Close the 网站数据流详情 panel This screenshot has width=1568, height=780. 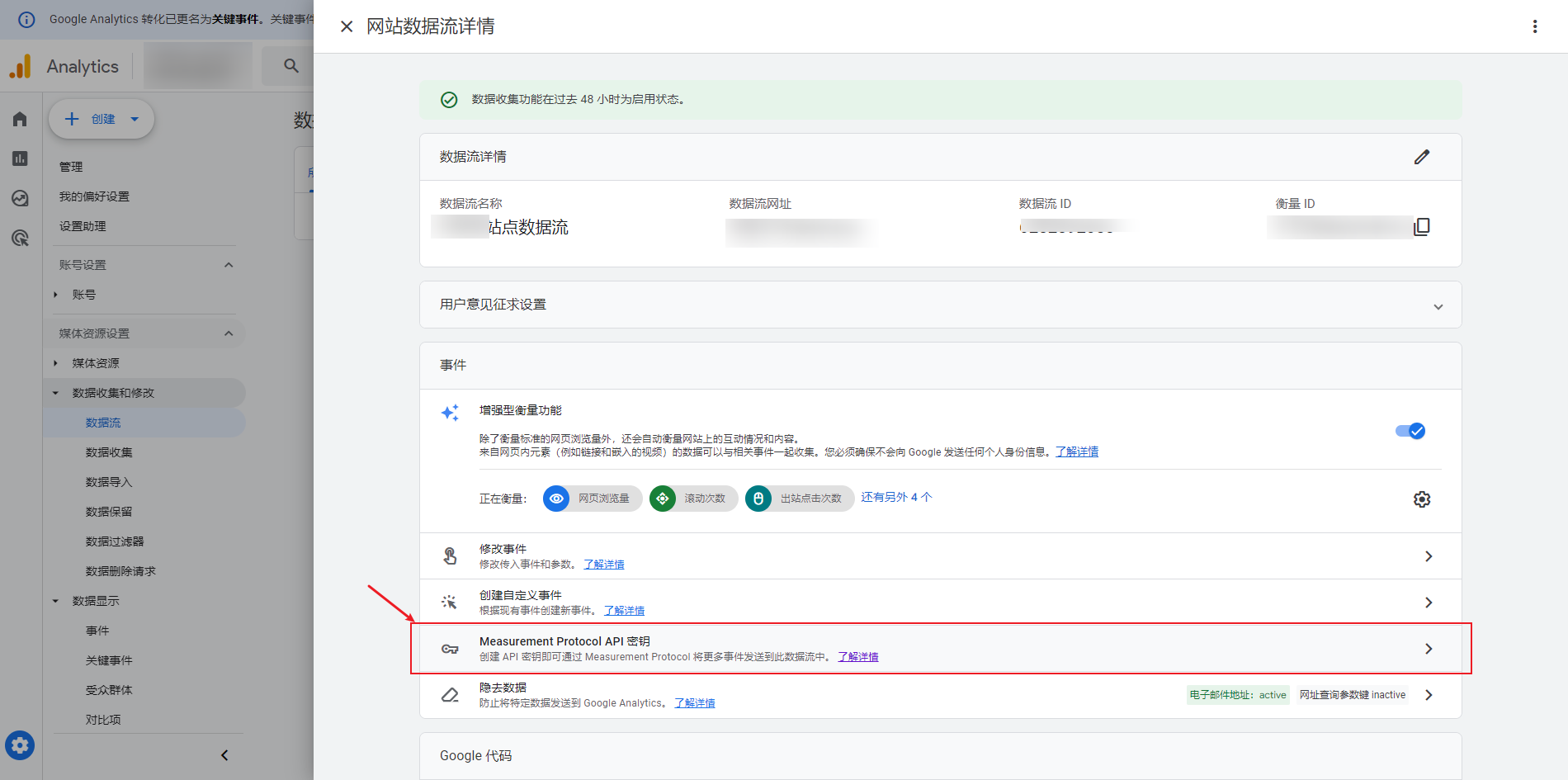tap(347, 26)
